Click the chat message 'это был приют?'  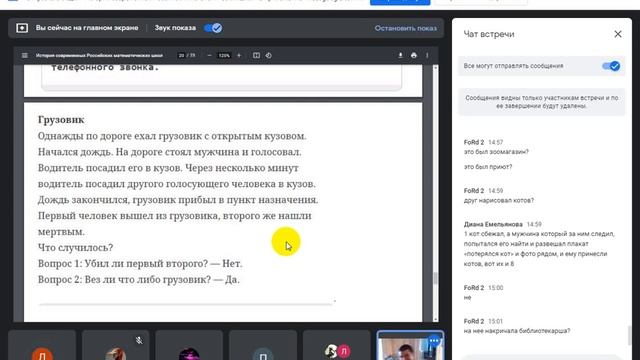pyautogui.click(x=488, y=167)
